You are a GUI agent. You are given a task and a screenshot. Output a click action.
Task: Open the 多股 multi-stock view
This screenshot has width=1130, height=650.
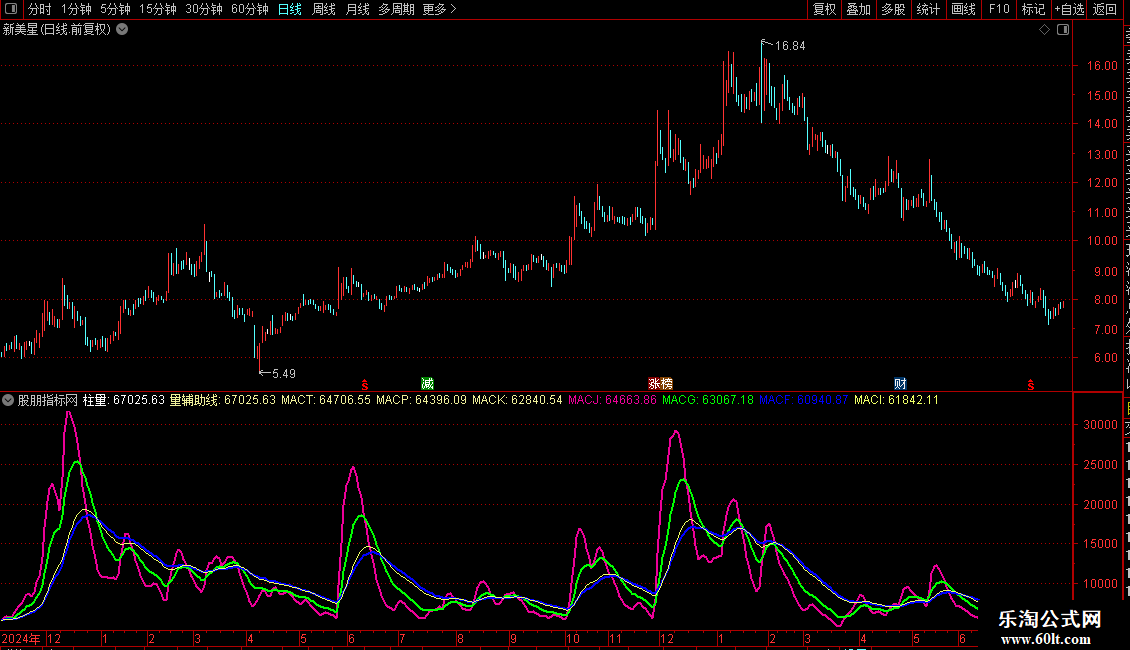894,9
